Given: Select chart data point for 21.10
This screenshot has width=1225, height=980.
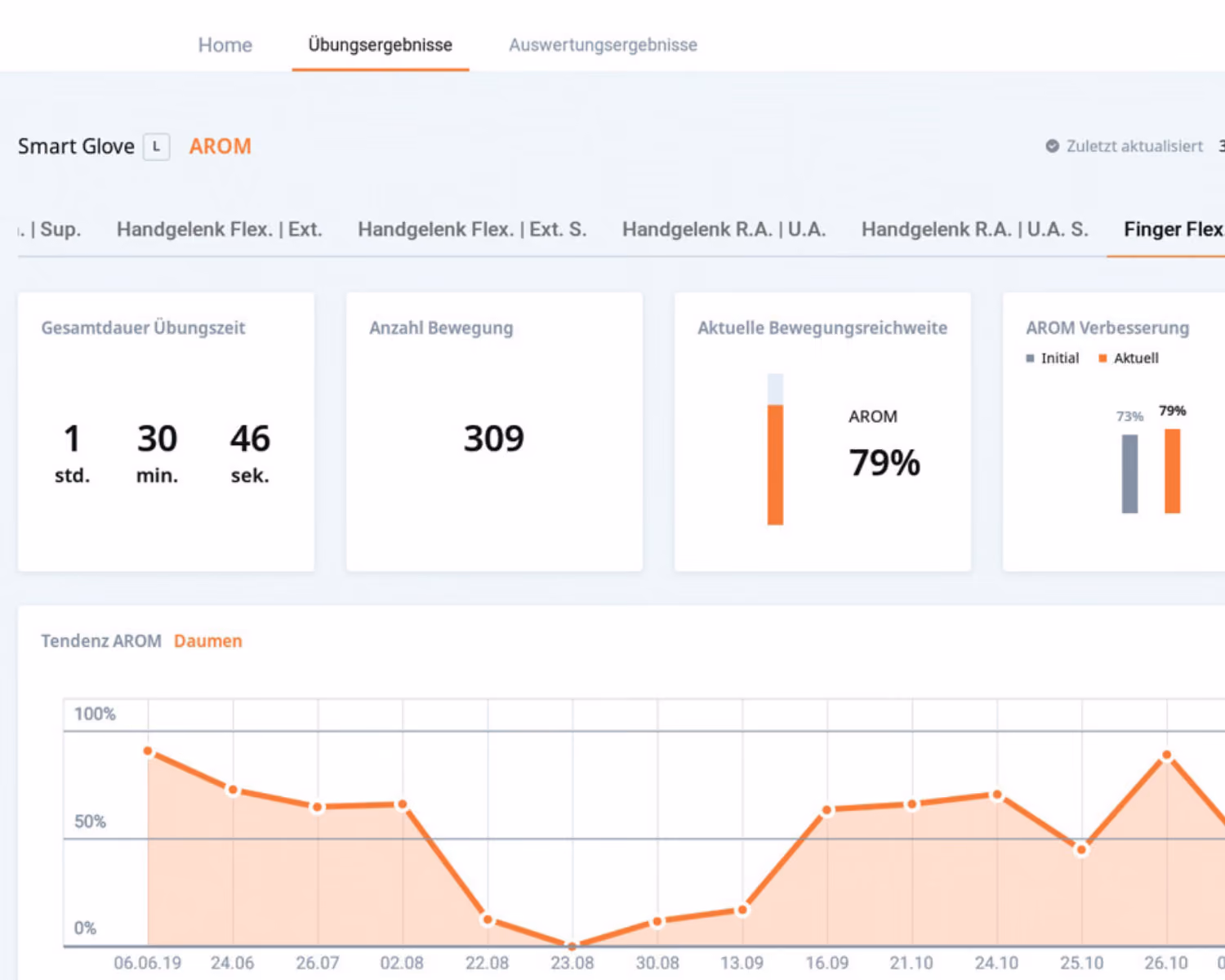Looking at the screenshot, I should (912, 804).
